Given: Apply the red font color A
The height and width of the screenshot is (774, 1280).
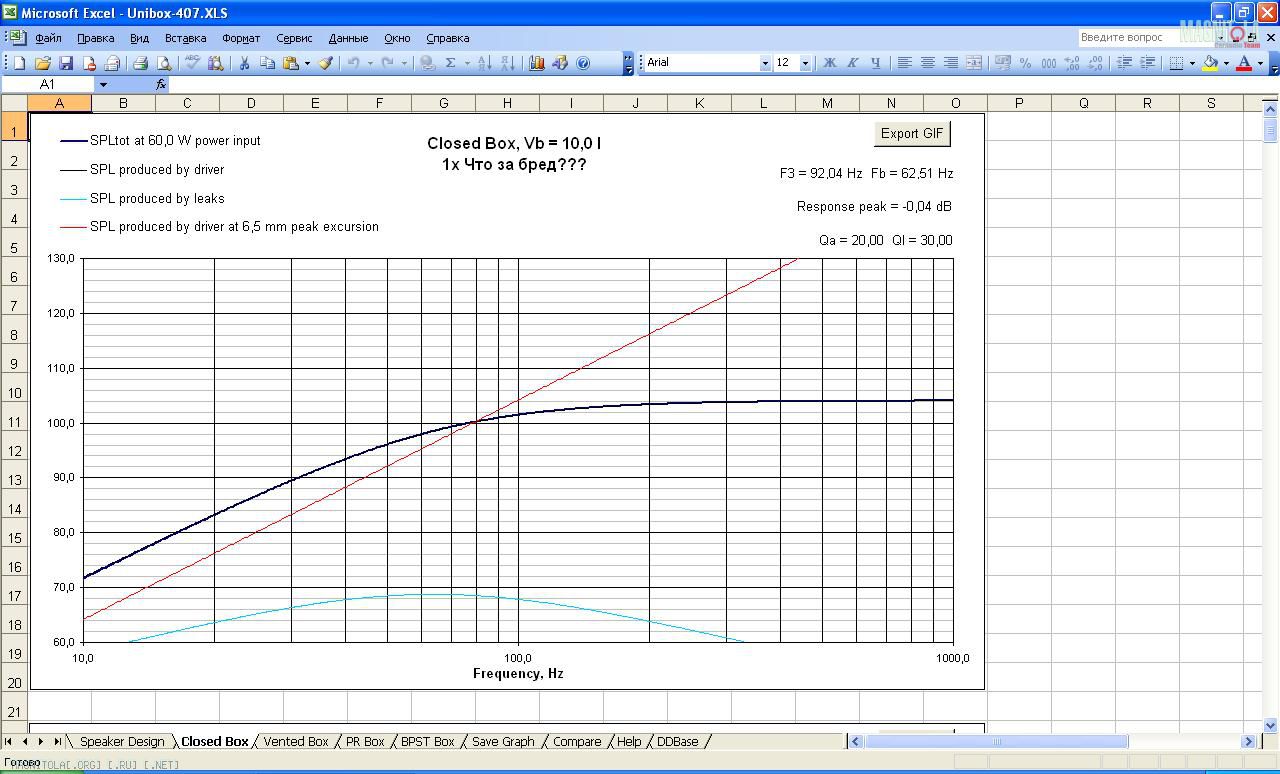Looking at the screenshot, I should click(x=1244, y=63).
